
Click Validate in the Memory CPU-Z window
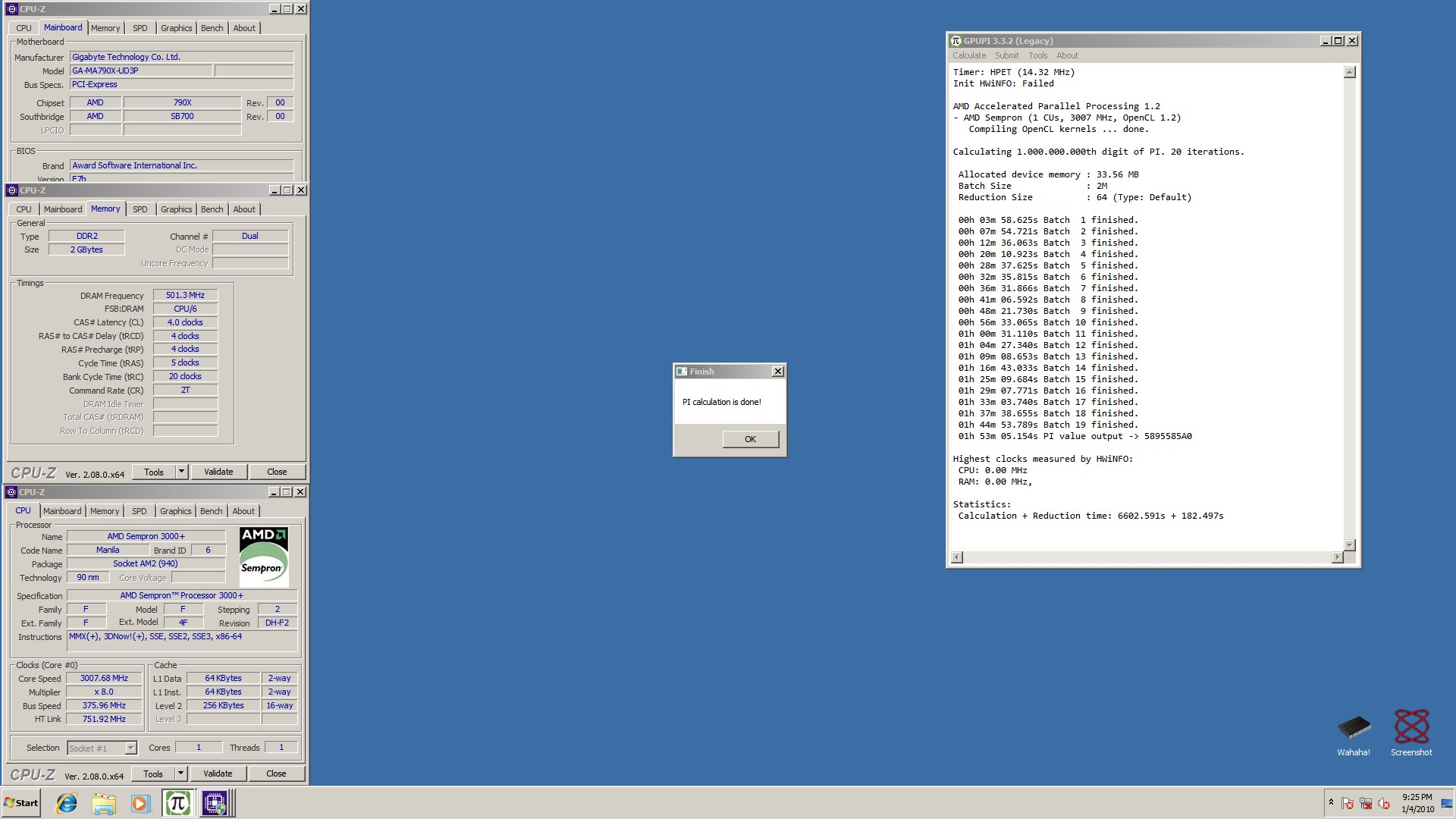tap(218, 472)
